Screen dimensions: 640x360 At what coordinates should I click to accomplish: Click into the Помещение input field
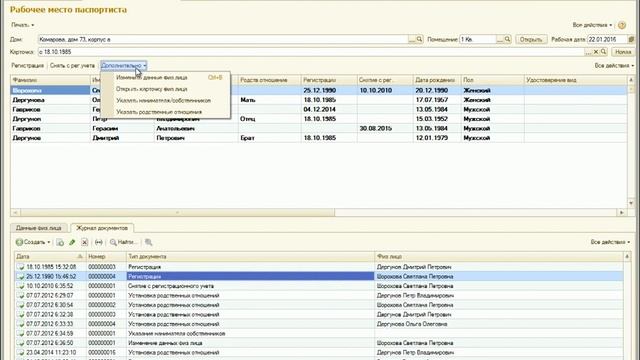coord(478,40)
